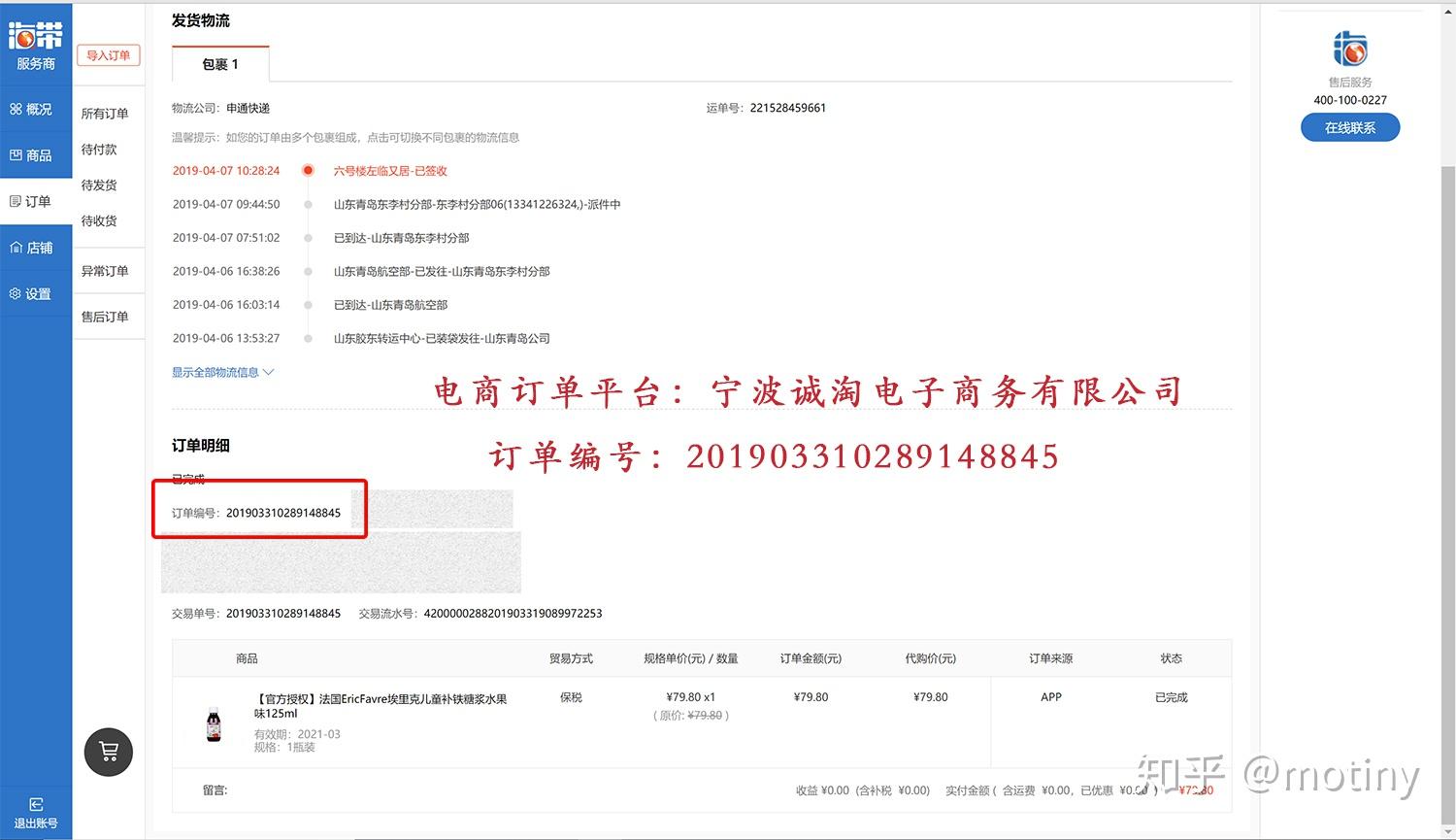Image resolution: width=1456 pixels, height=840 pixels.
Task: Open 异常订单 abnormal orders
Action: coord(105,271)
